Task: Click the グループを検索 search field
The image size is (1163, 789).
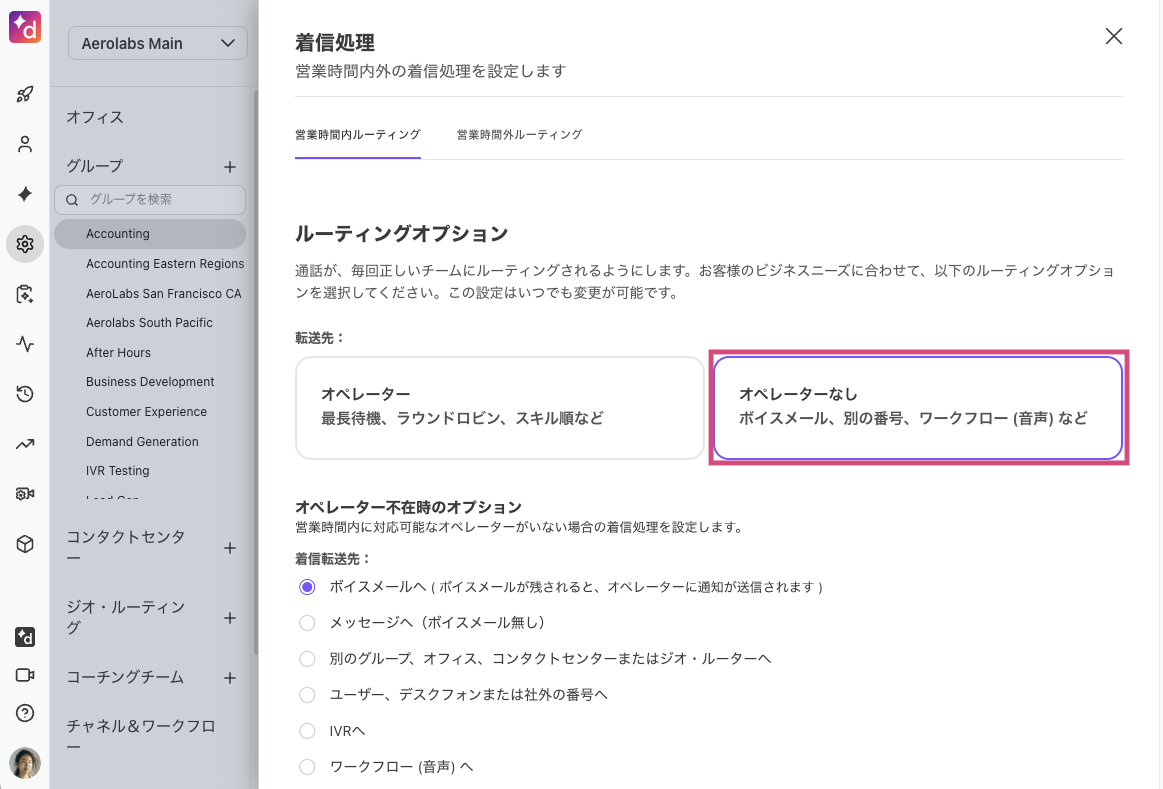Action: tap(160, 200)
